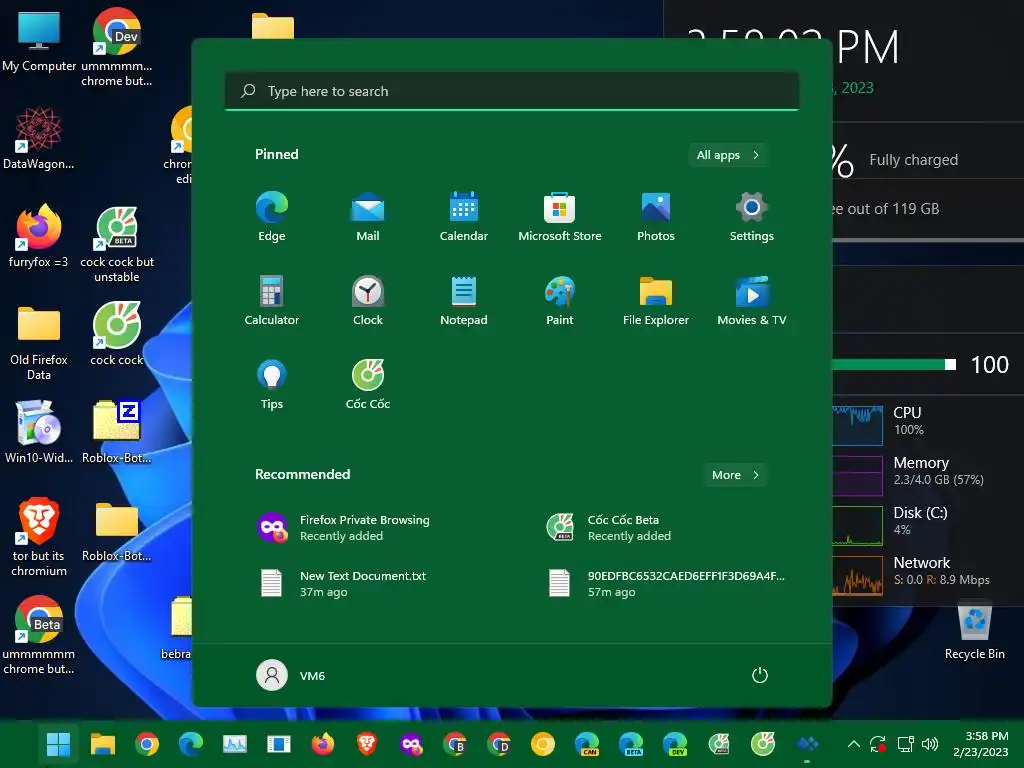
Task: Open the VM6 user account menu
Action: pyautogui.click(x=291, y=675)
